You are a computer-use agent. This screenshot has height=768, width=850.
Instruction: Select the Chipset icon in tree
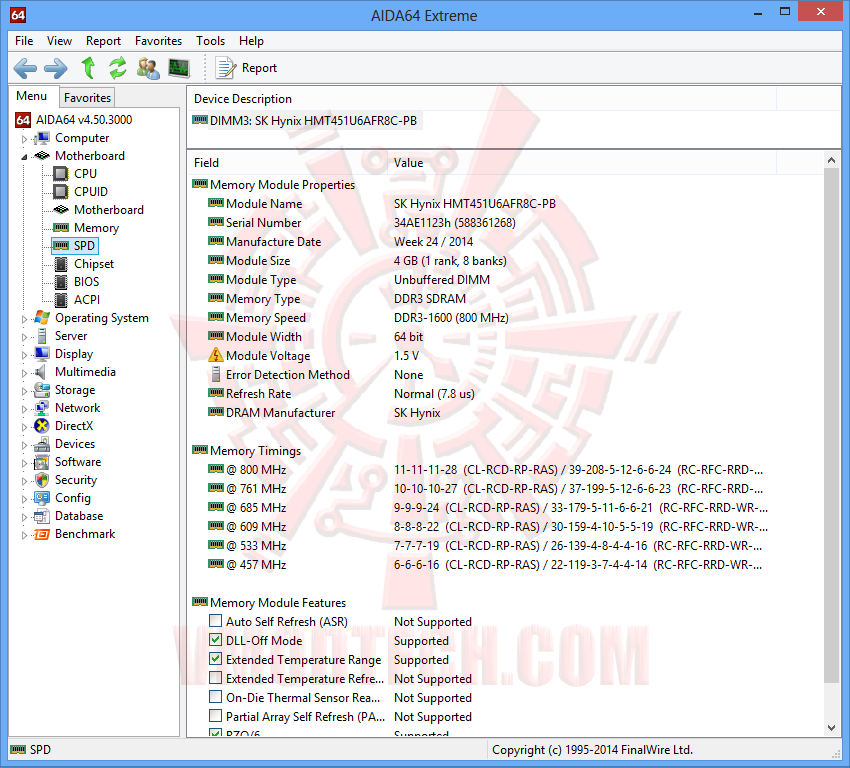pos(61,264)
